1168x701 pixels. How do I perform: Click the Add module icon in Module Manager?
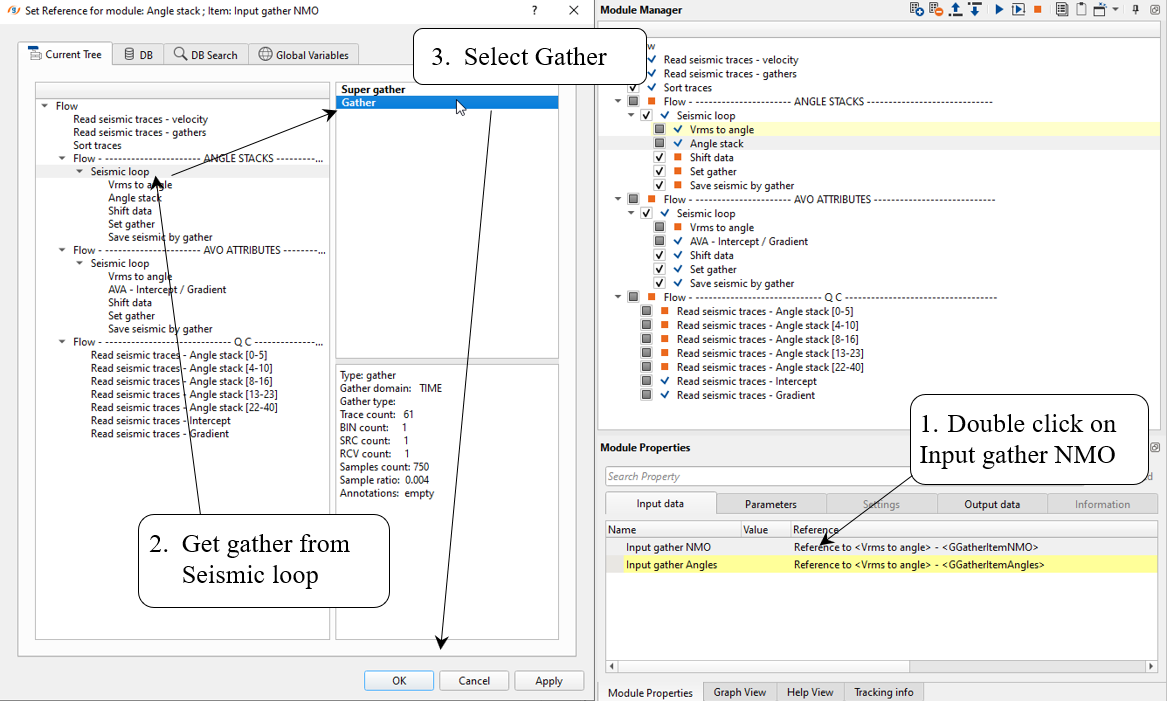click(916, 10)
